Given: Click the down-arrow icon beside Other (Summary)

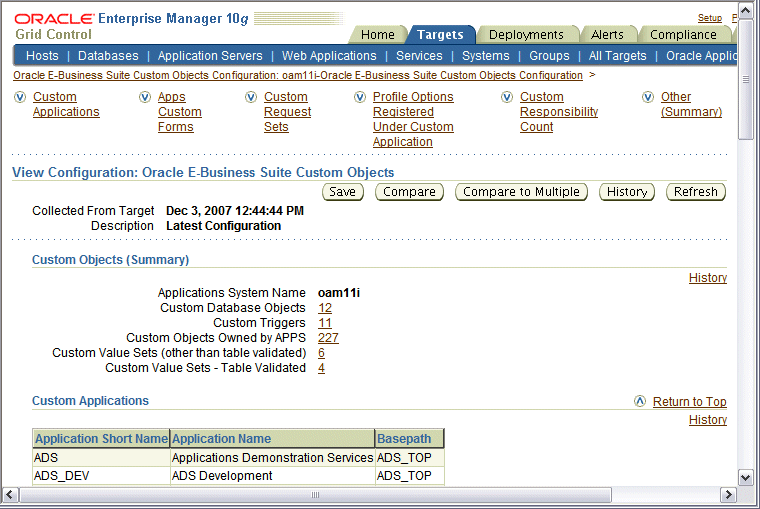Looking at the screenshot, I should [648, 97].
